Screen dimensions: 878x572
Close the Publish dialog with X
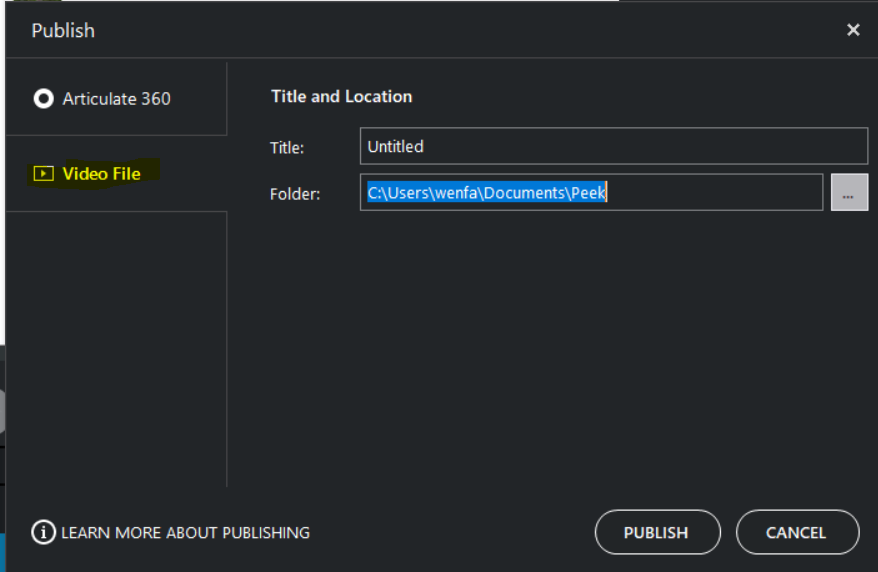point(853,30)
